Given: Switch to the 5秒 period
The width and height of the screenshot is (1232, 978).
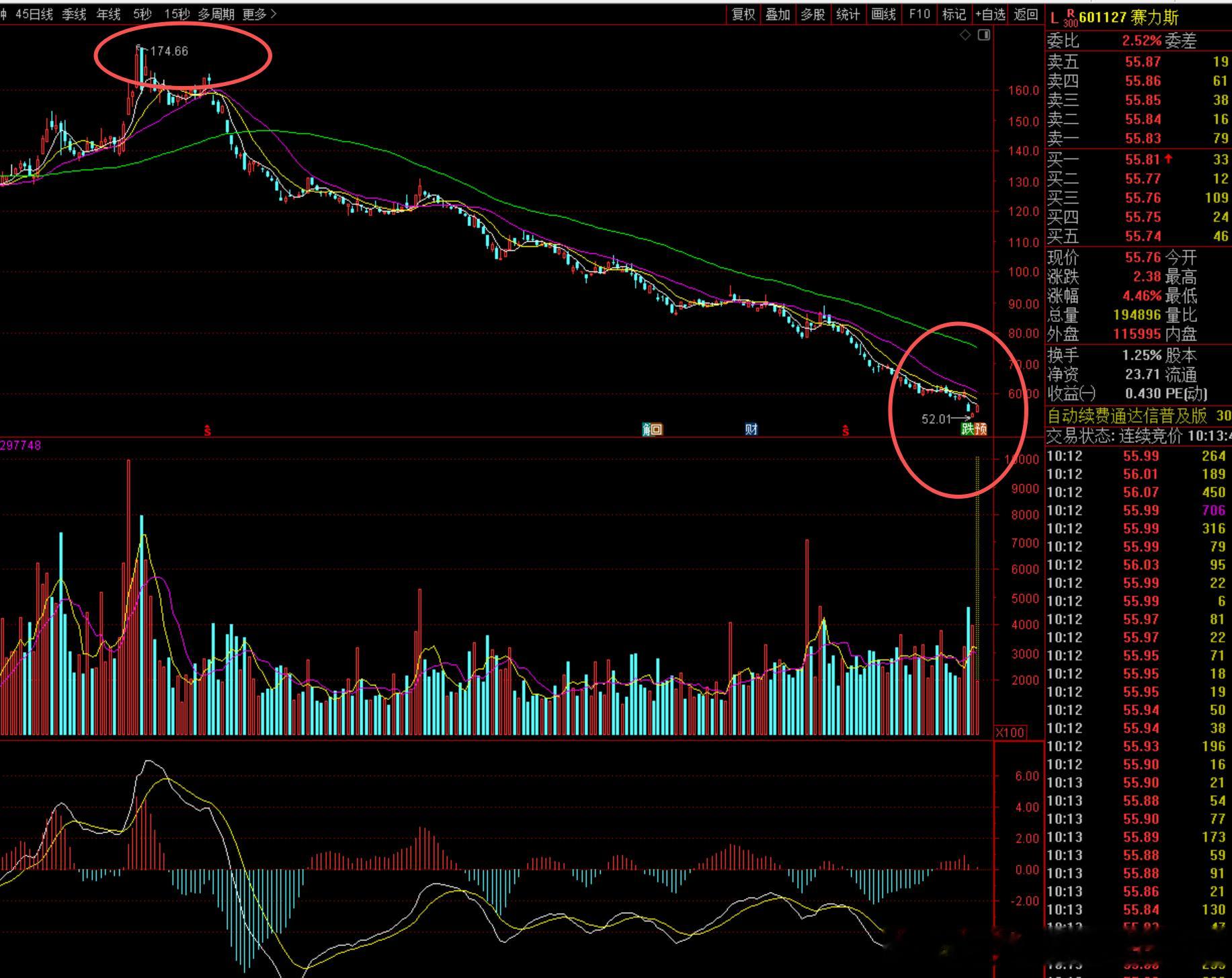Looking at the screenshot, I should pyautogui.click(x=142, y=14).
